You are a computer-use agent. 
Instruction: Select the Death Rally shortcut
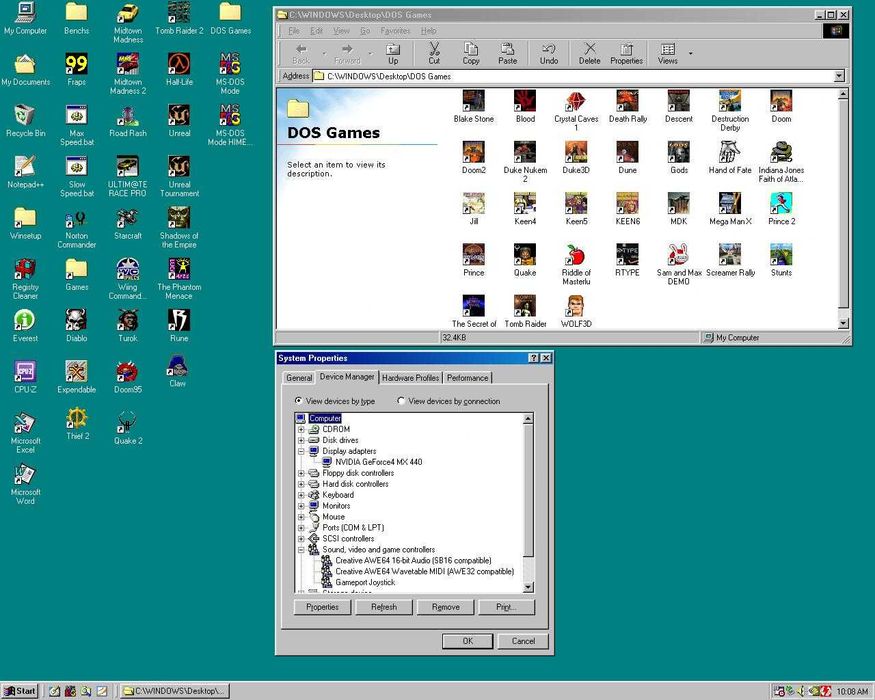[x=627, y=106]
